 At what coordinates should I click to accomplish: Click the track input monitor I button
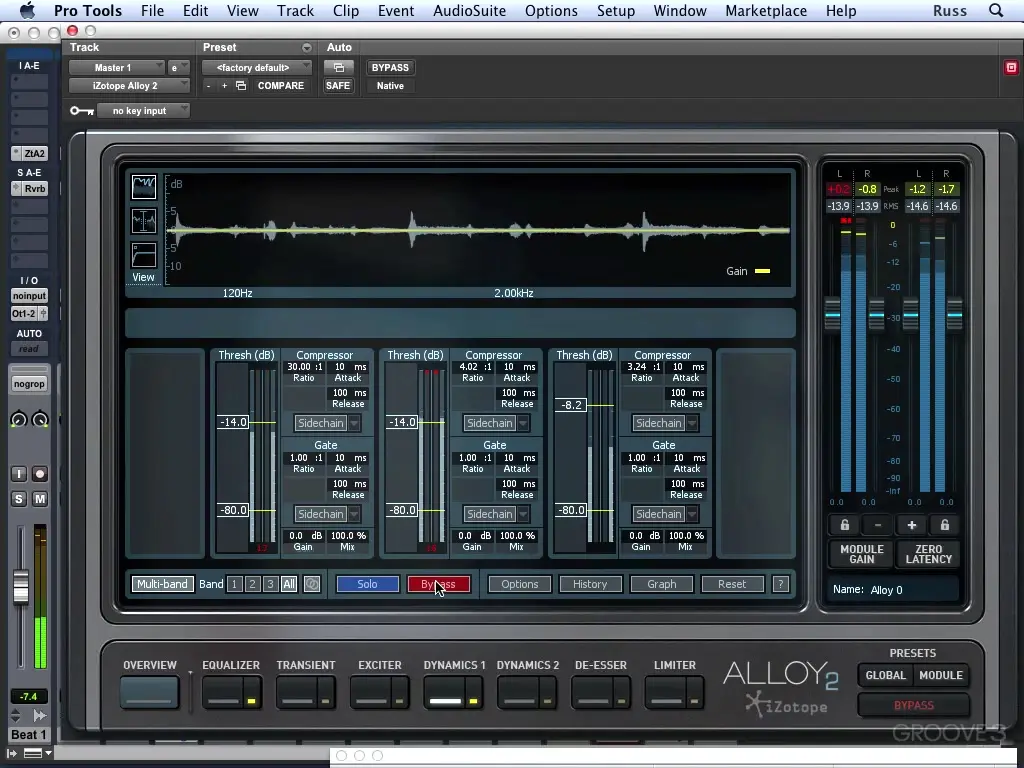coord(18,474)
